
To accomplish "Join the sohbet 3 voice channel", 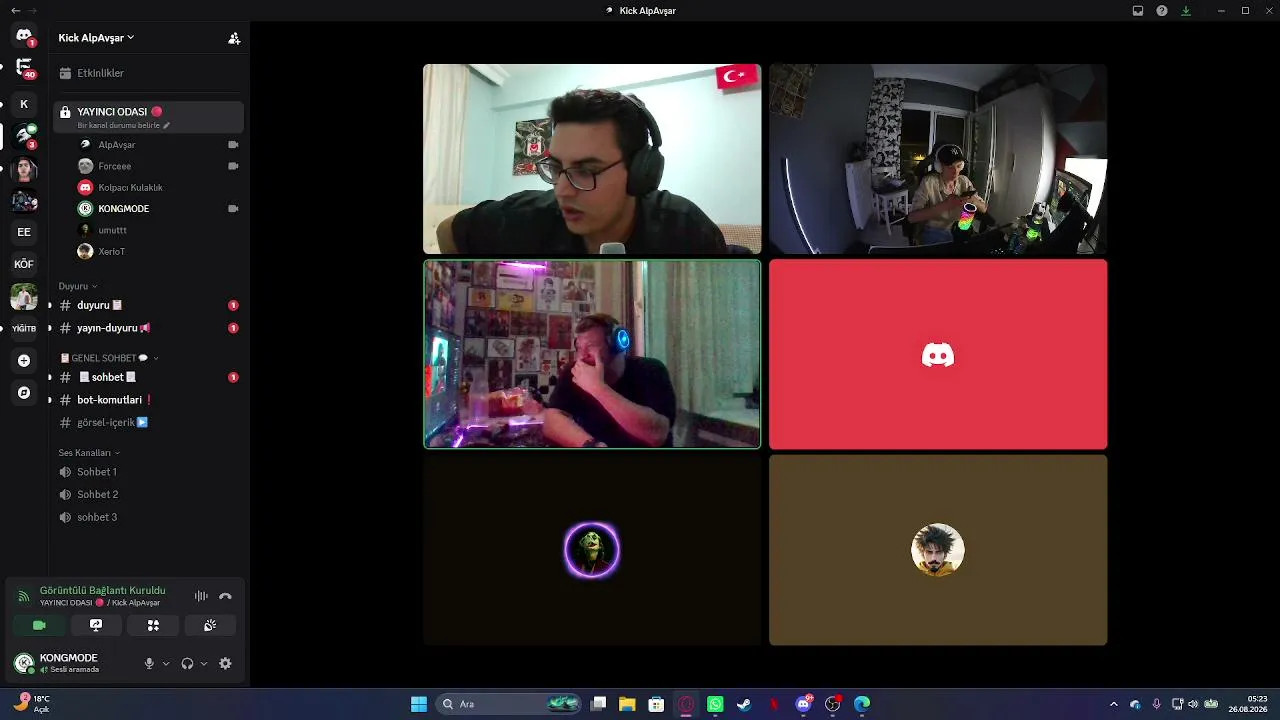I will (x=148, y=517).
